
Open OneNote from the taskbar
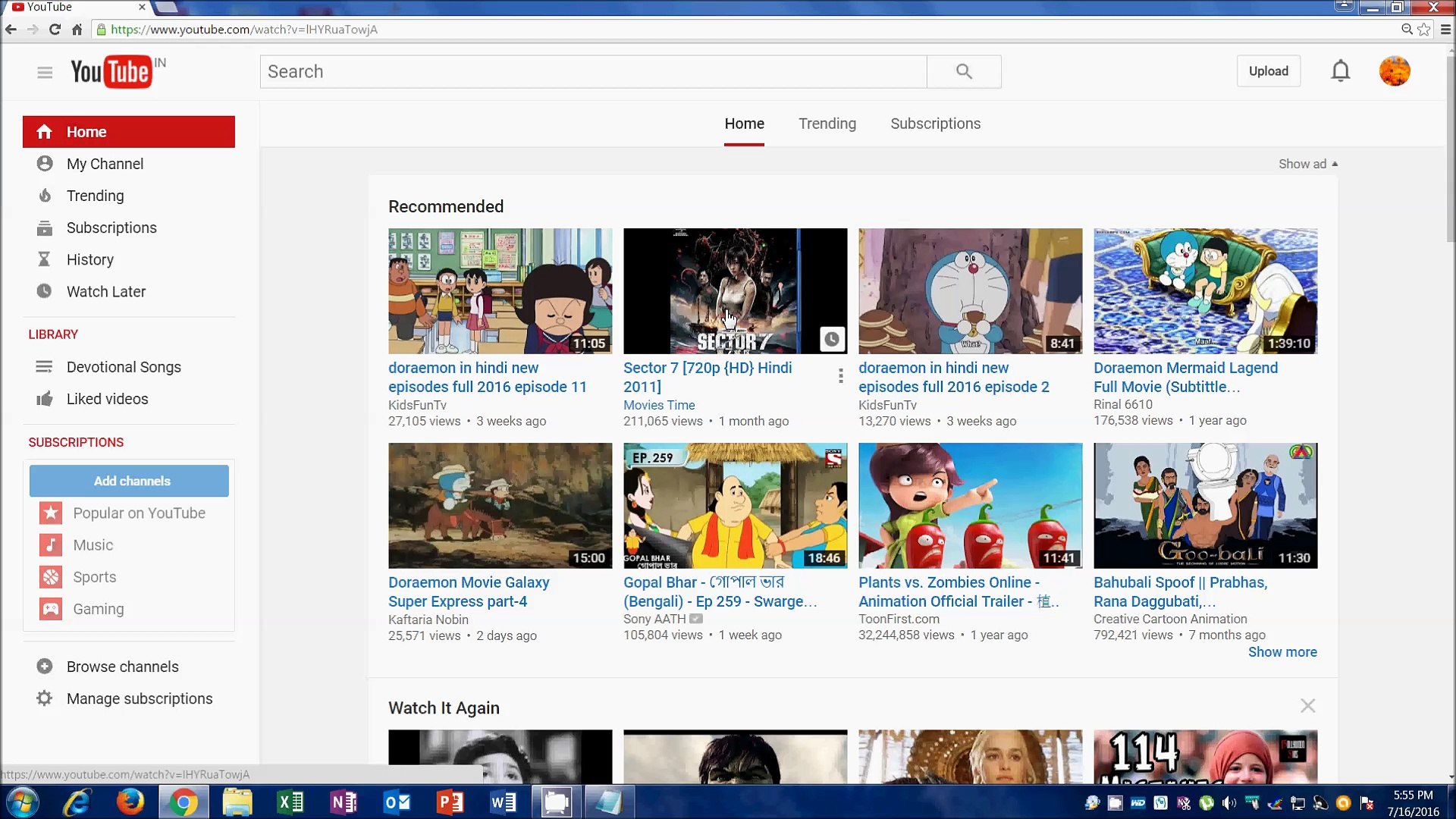click(x=343, y=802)
